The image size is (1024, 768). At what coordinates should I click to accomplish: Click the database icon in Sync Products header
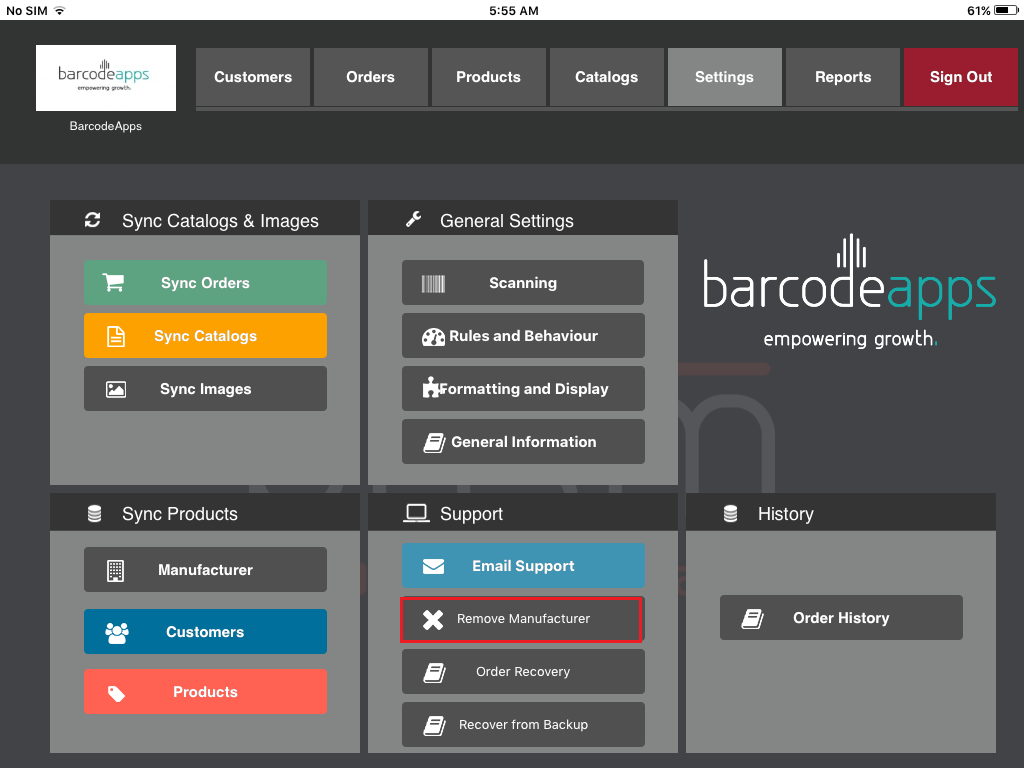pyautogui.click(x=94, y=514)
